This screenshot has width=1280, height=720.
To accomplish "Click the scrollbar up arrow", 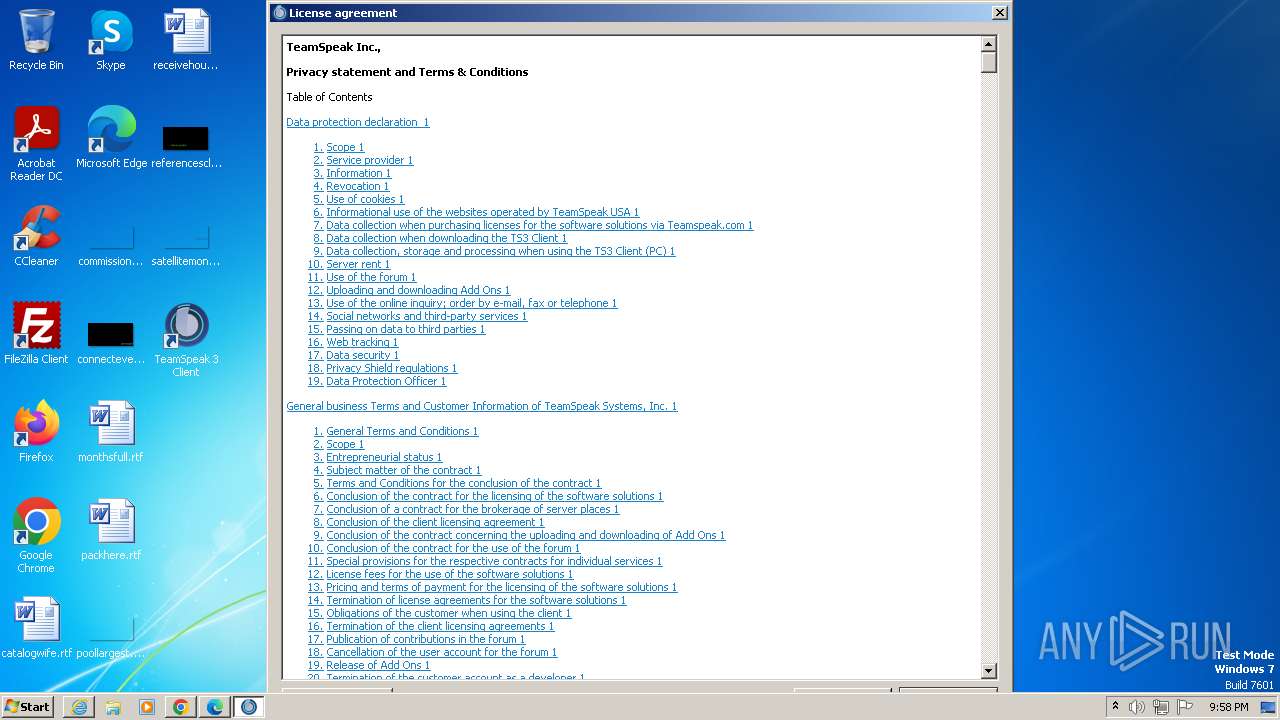I will point(989,44).
